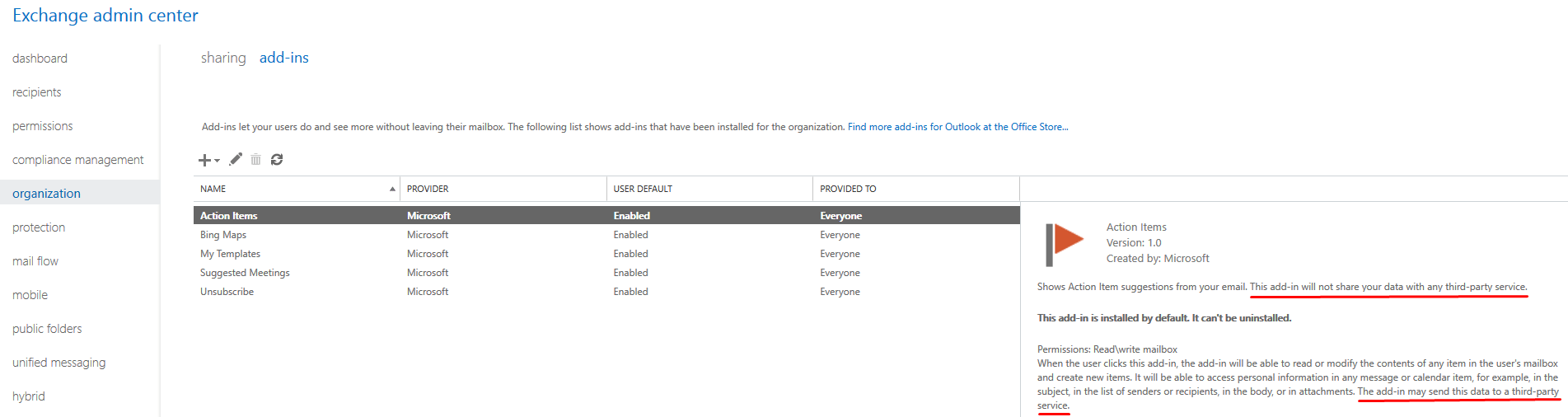Image resolution: width=1568 pixels, height=417 pixels.
Task: Go to dashboard in the left navigation
Action: (40, 59)
